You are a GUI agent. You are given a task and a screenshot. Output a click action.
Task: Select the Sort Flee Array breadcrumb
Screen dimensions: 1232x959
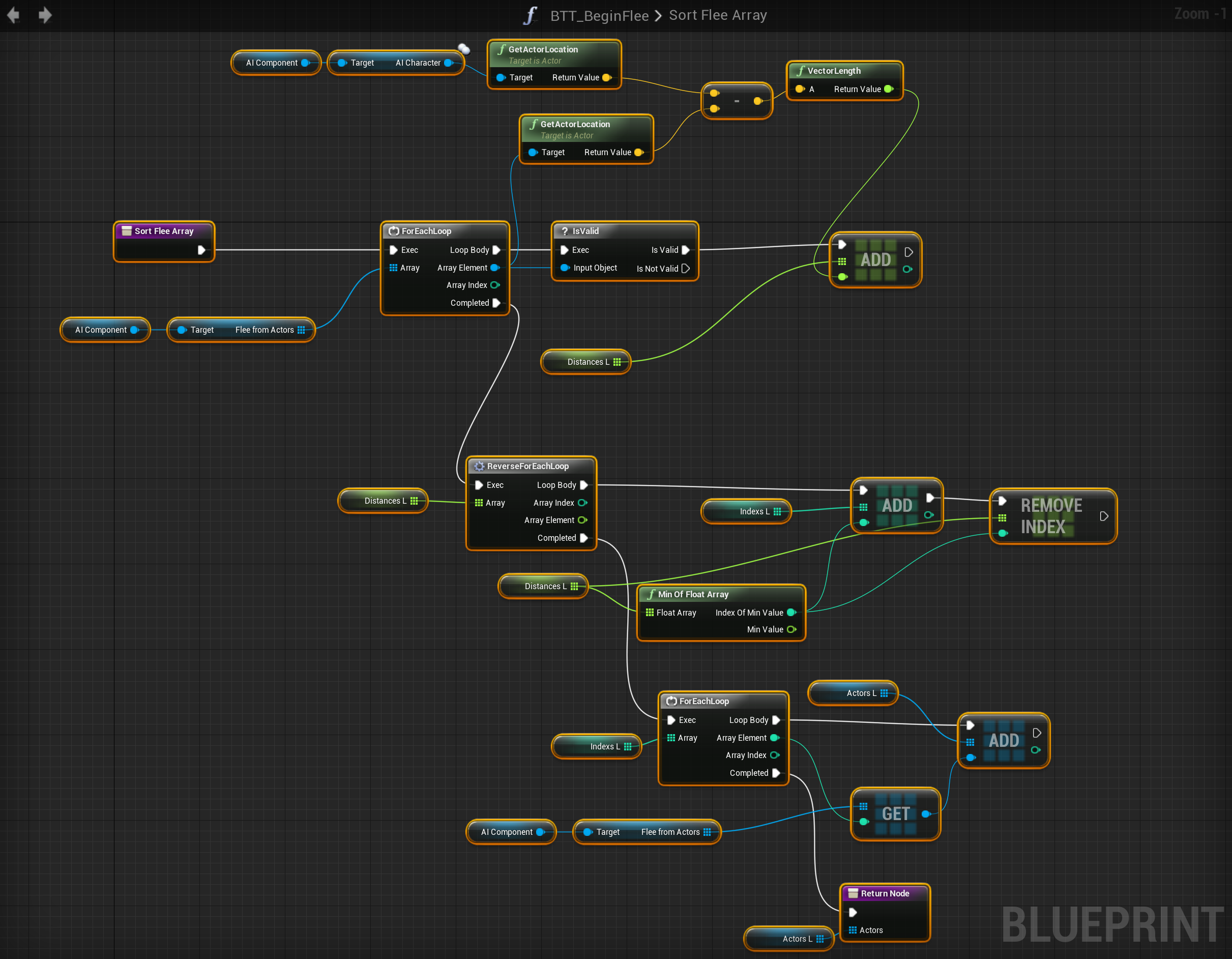718,15
